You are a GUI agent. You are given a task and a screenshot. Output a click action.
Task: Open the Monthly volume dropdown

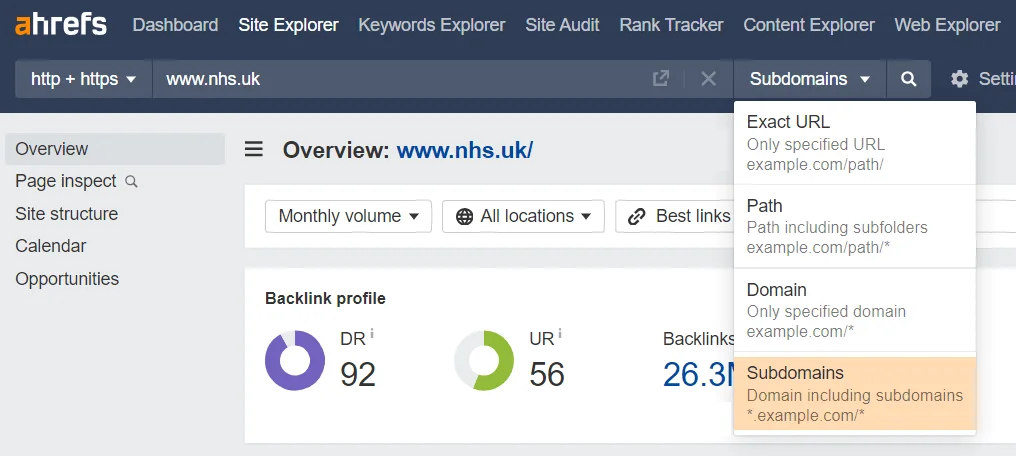(x=349, y=216)
